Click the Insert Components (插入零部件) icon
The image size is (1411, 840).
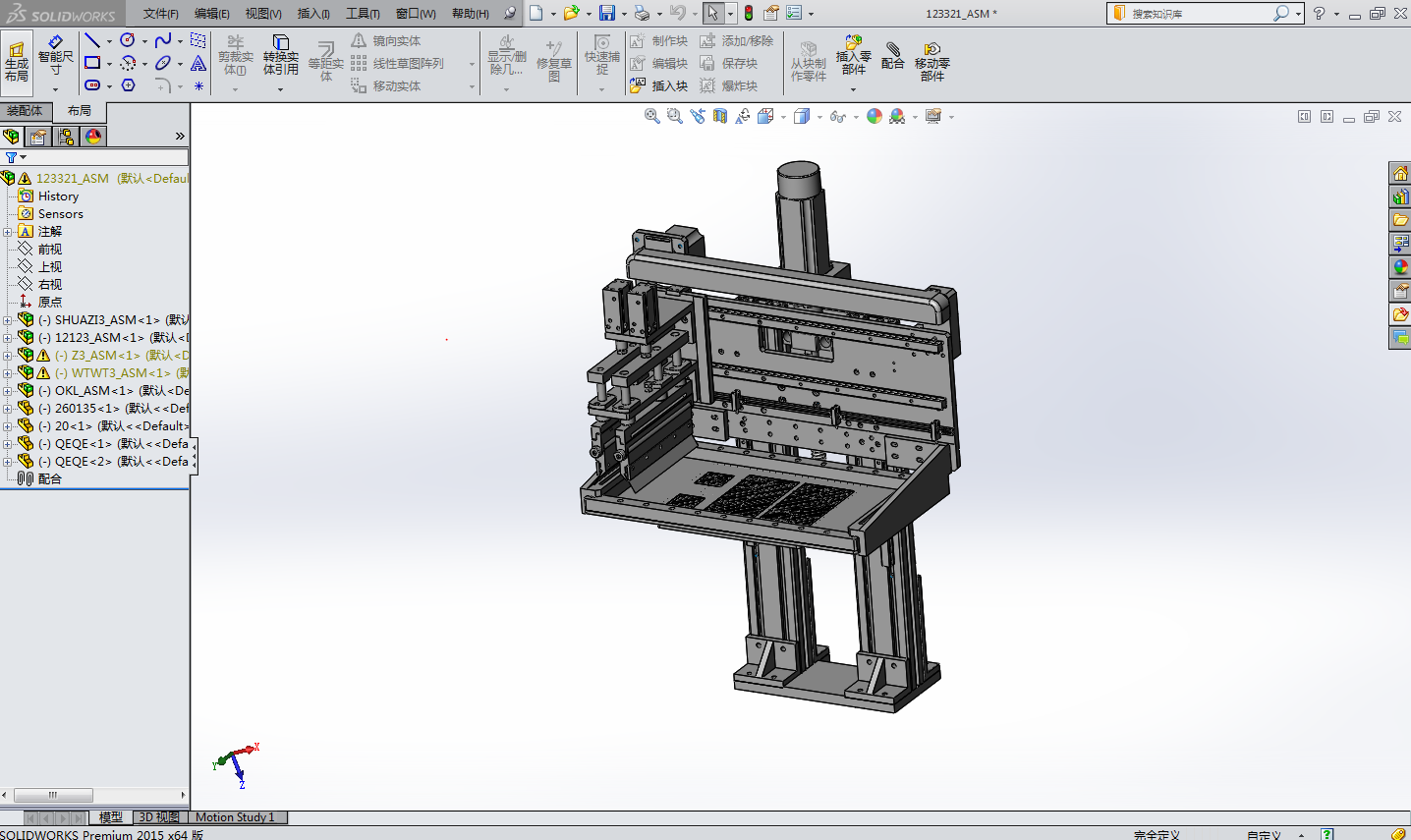click(853, 56)
